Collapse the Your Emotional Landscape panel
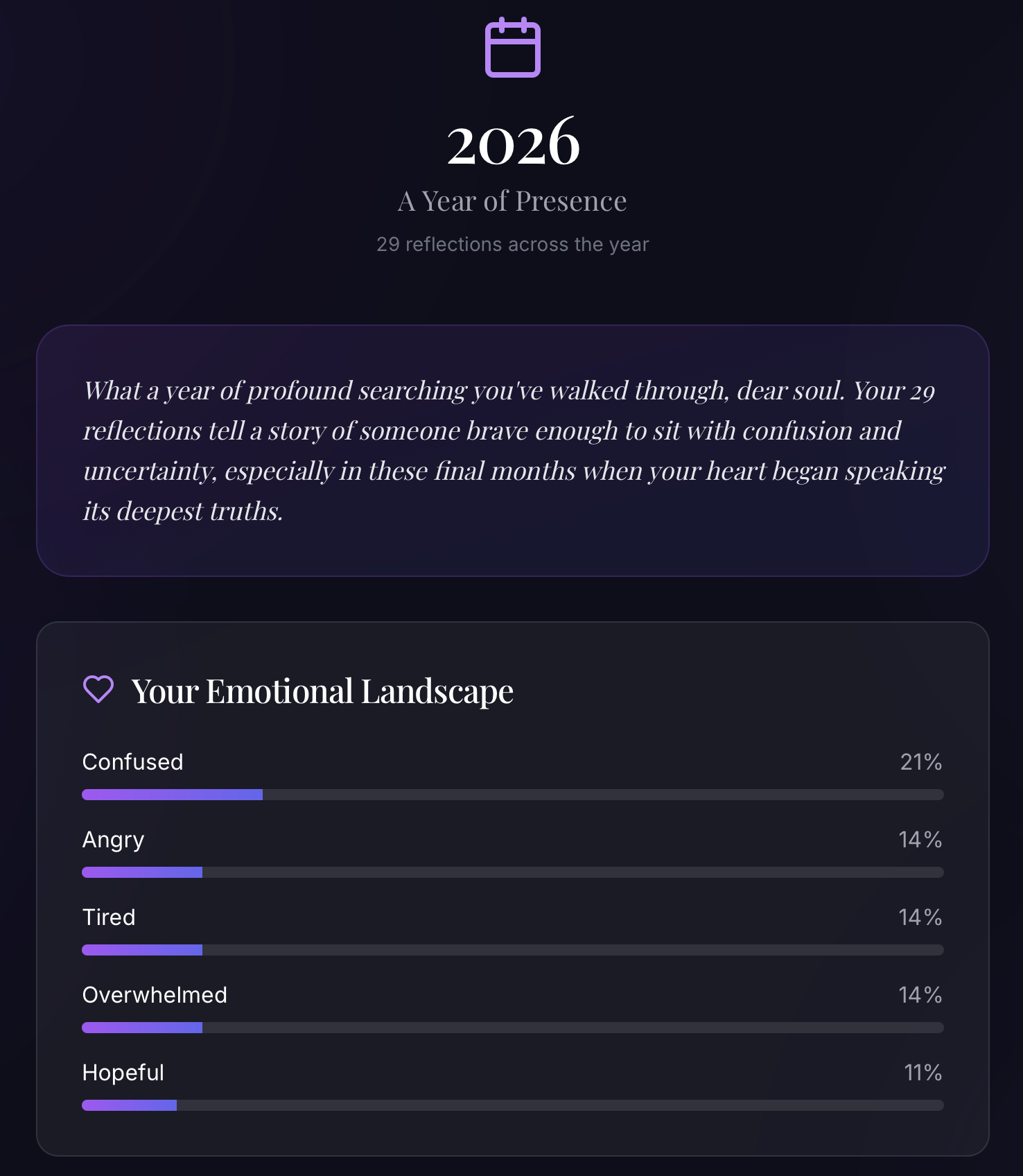1023x1176 pixels. (x=323, y=690)
